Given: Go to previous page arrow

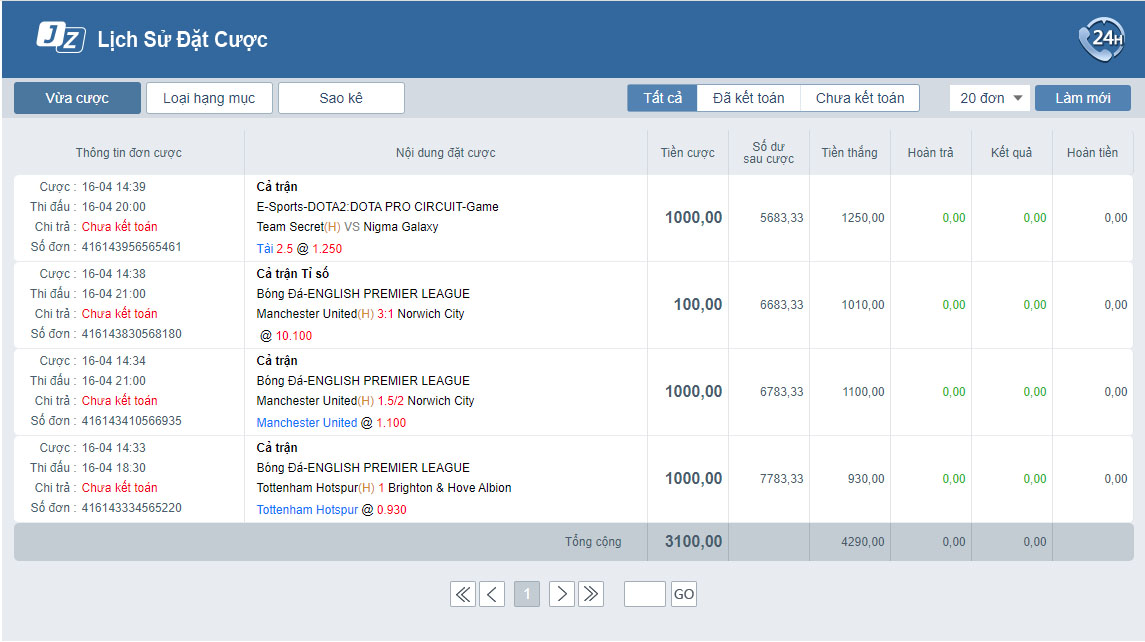Looking at the screenshot, I should point(492,594).
